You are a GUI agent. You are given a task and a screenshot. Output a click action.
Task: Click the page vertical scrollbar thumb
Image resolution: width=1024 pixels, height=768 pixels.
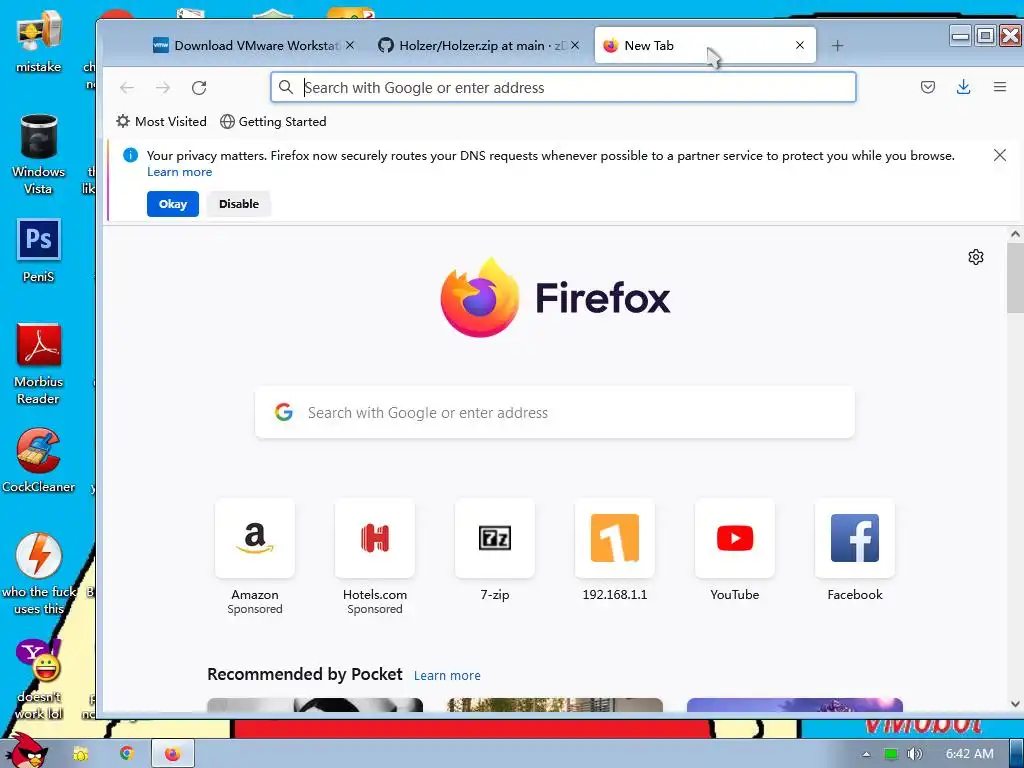[x=1015, y=279]
